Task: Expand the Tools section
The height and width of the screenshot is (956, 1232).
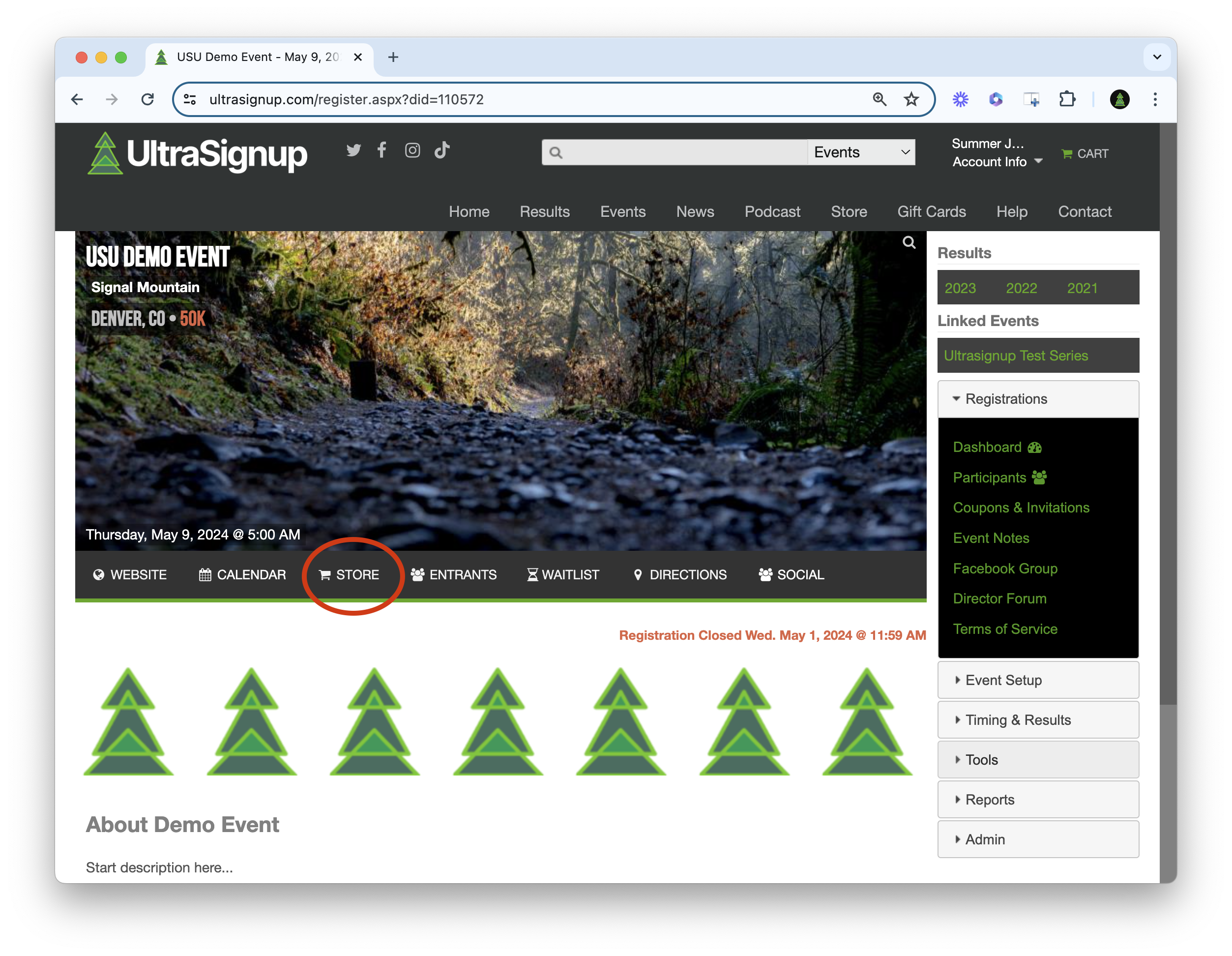Action: [1038, 760]
